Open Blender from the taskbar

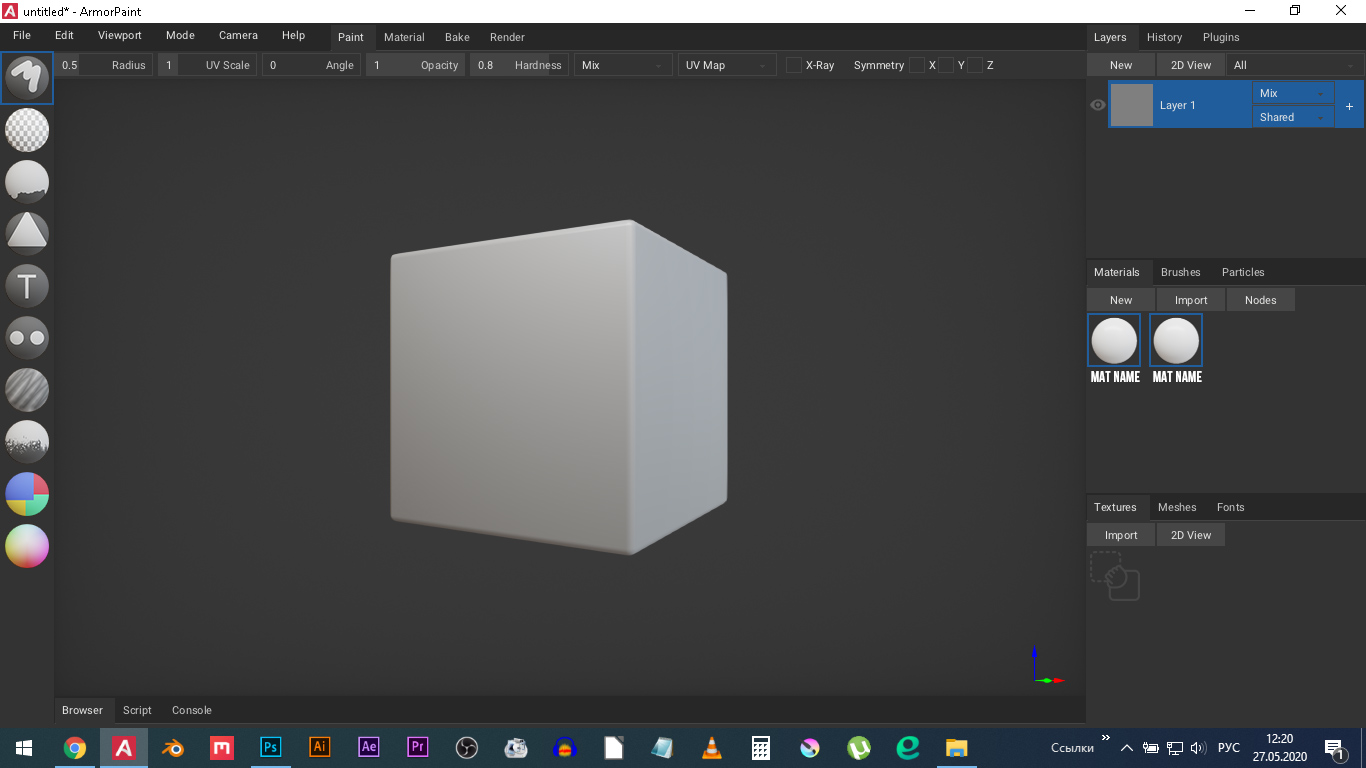[x=173, y=747]
